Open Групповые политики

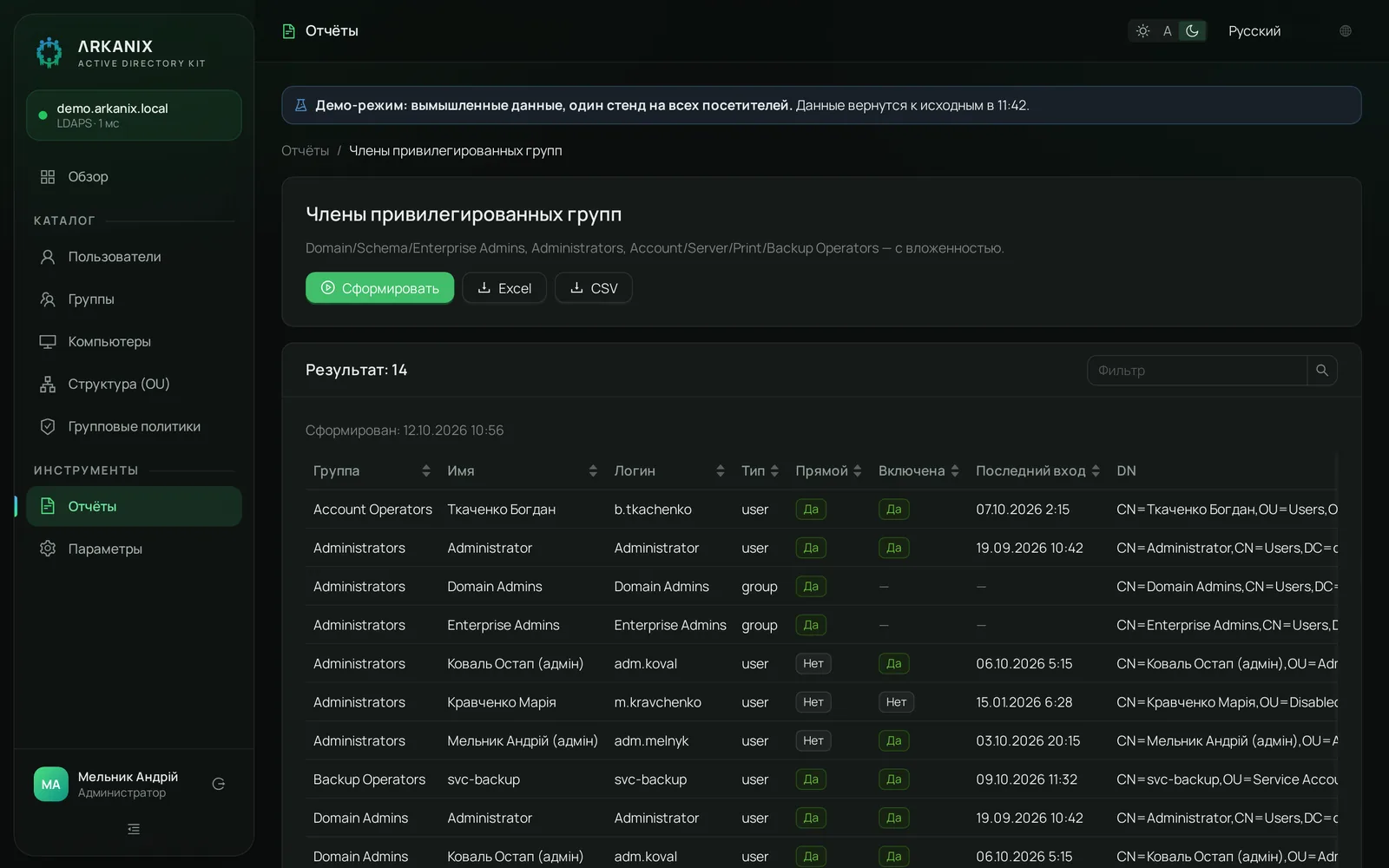tap(134, 427)
